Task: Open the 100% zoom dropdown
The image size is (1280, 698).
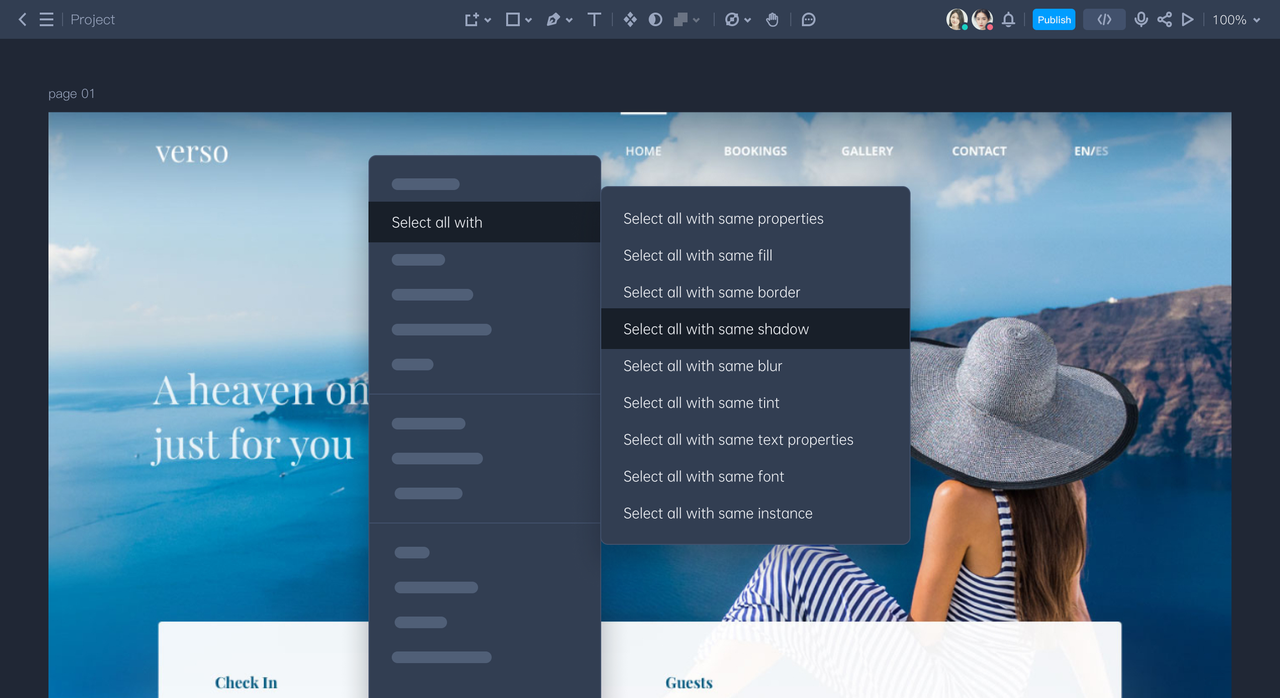Action: tap(1237, 19)
